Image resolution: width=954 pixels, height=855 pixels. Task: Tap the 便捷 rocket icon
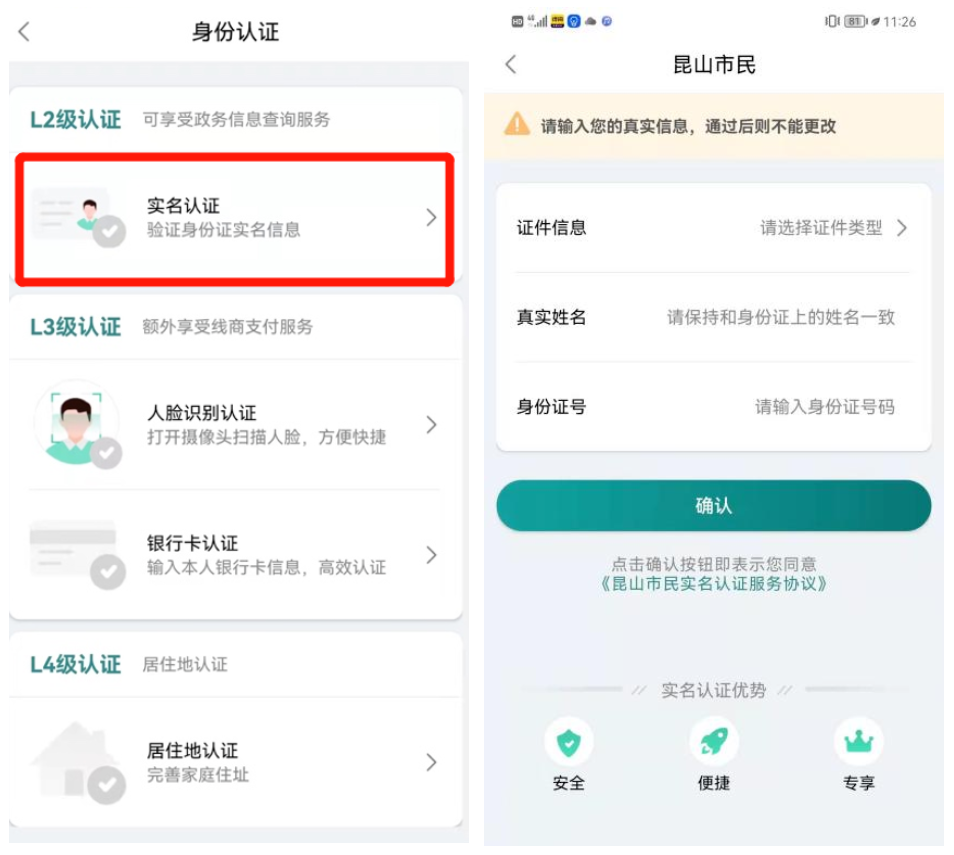point(713,742)
